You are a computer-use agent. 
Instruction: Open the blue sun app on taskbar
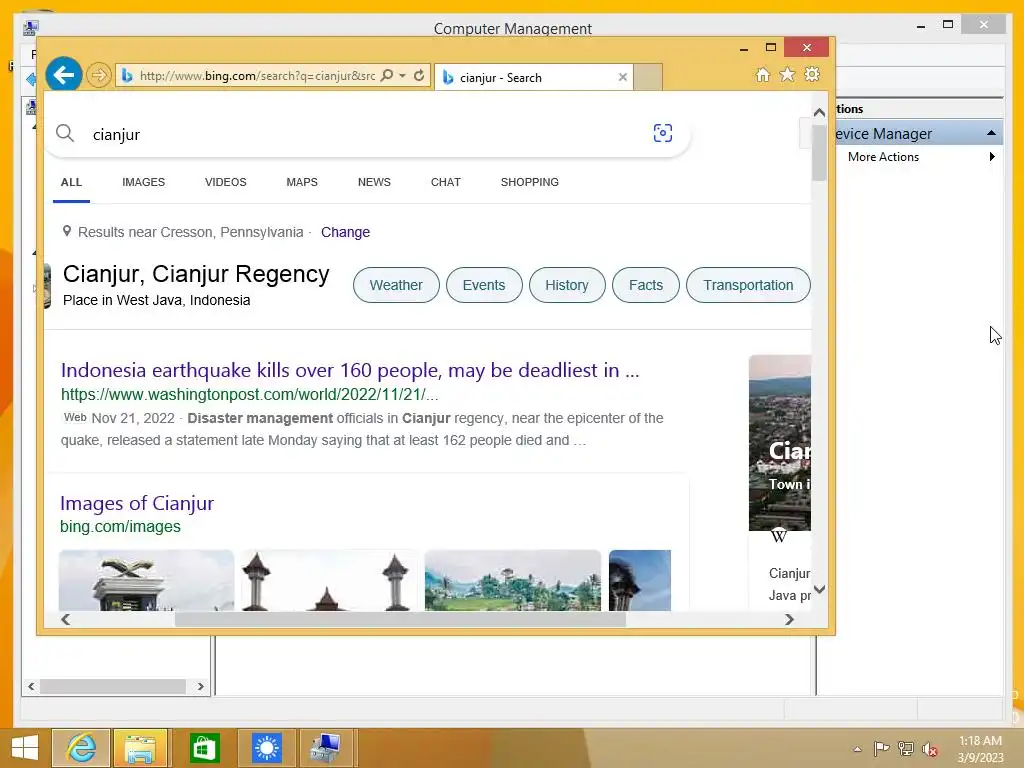[266, 748]
